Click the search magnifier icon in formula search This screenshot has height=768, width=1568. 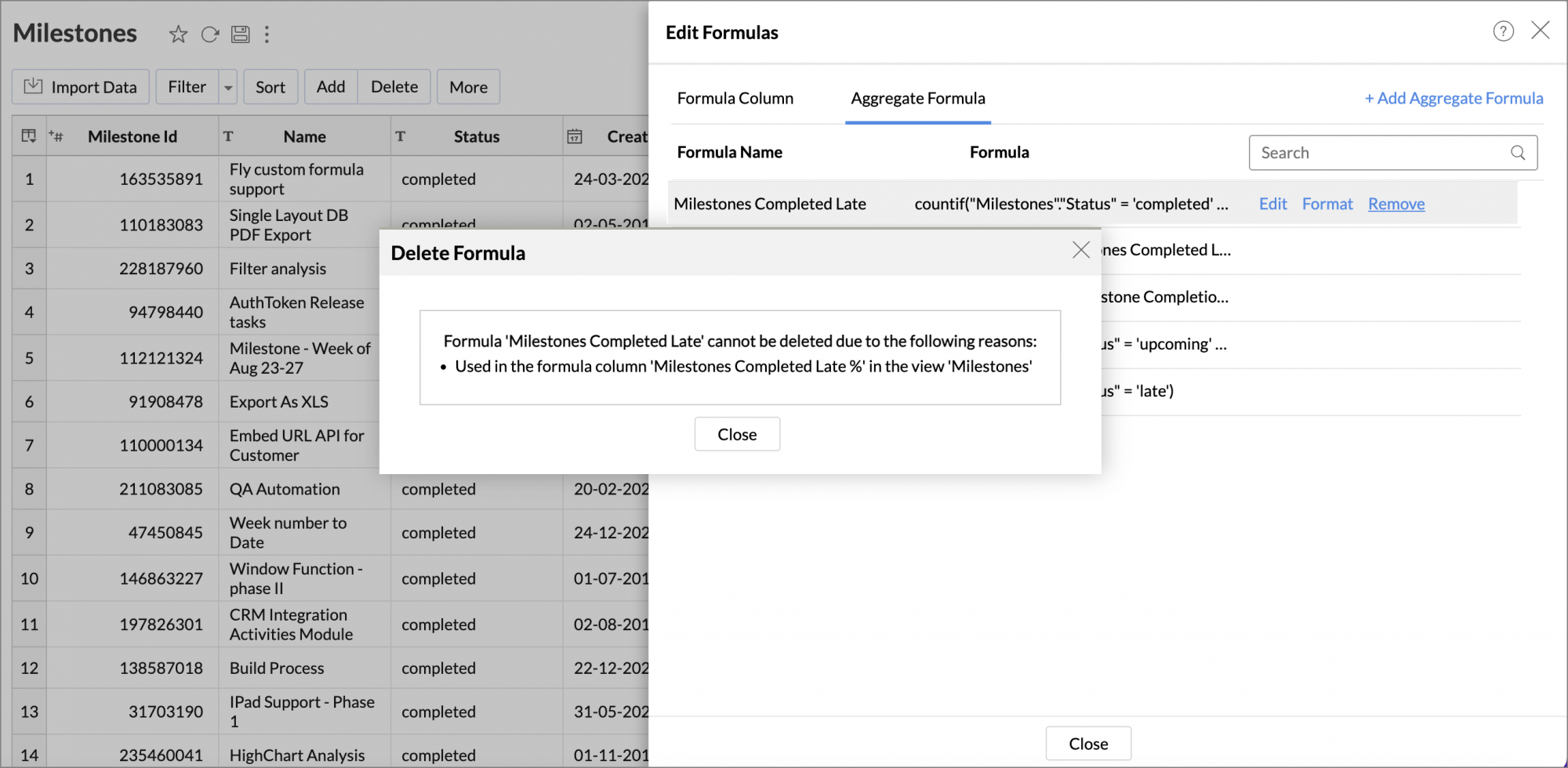1518,153
